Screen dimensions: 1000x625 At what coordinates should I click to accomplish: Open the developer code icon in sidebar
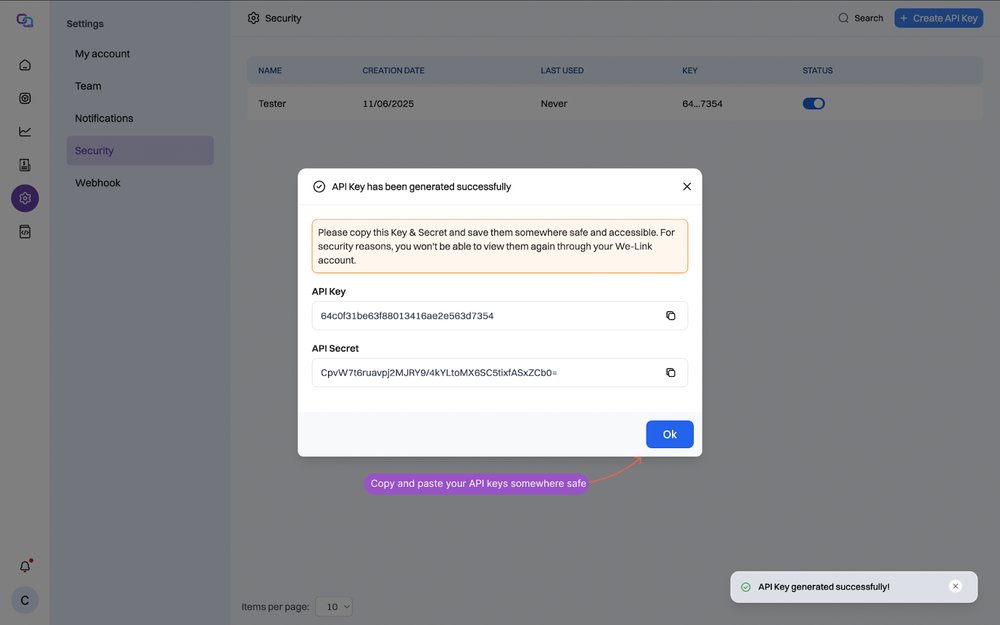point(25,232)
